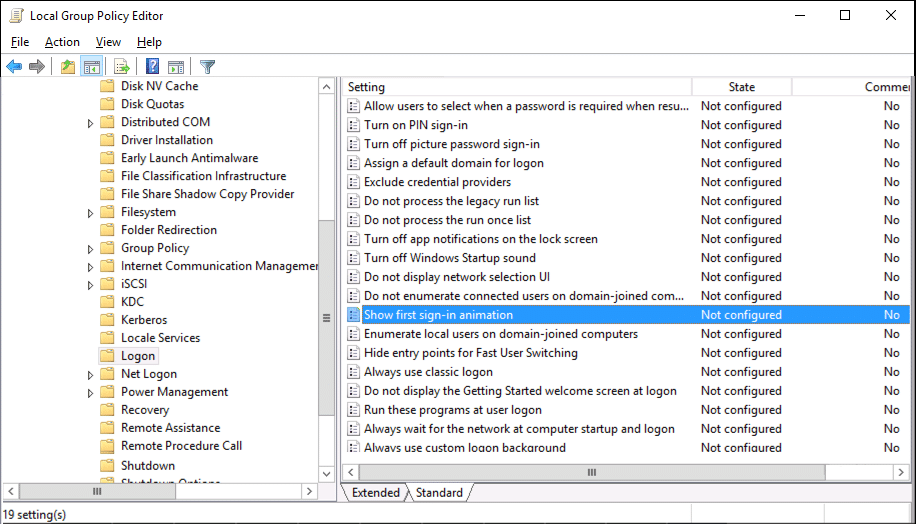
Task: Expand the Internet Communication Management node
Action: click(90, 267)
